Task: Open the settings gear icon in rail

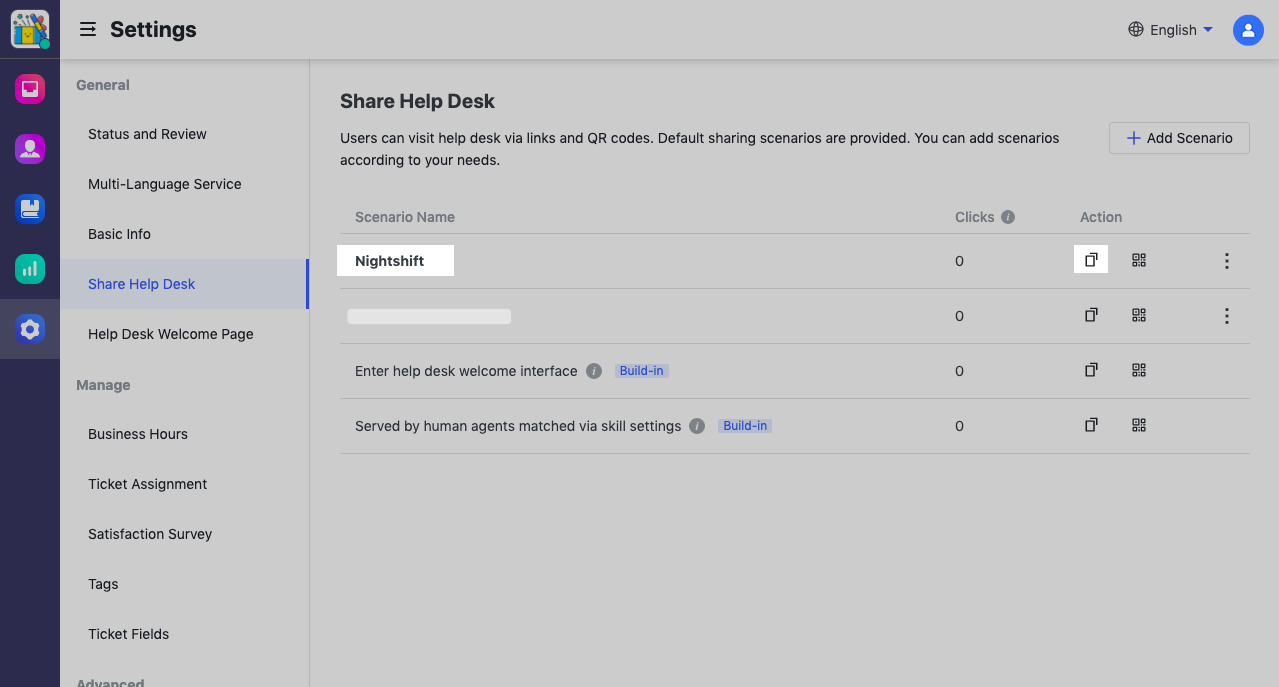Action: [x=30, y=329]
